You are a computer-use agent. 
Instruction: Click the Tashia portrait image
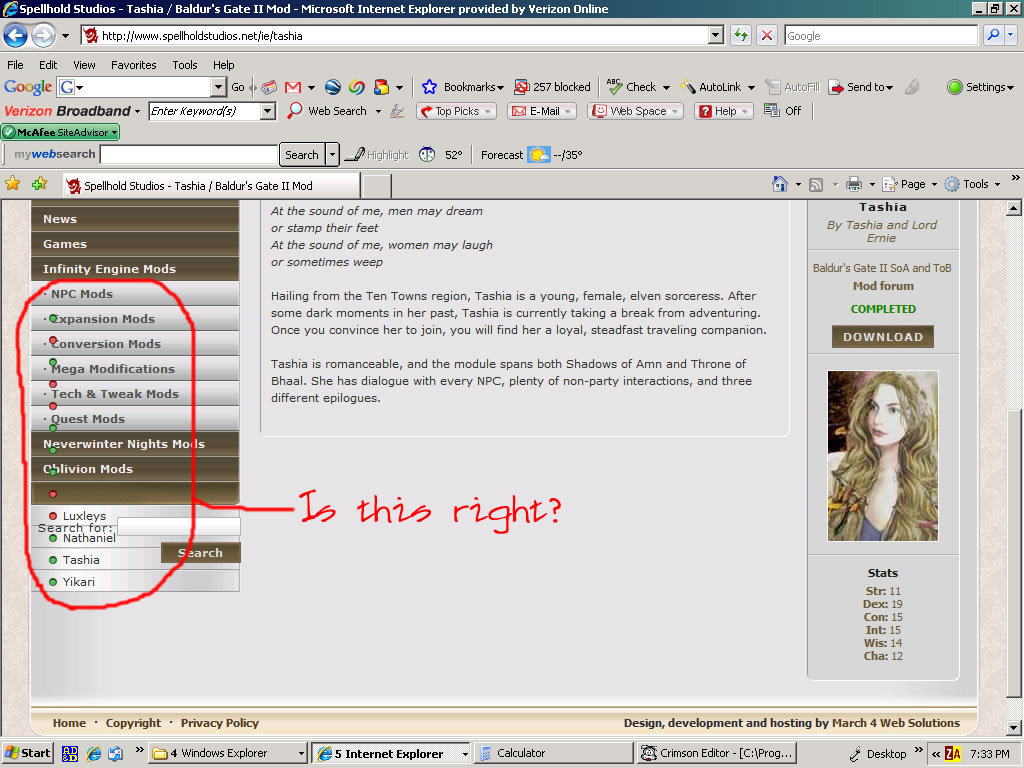click(x=882, y=456)
